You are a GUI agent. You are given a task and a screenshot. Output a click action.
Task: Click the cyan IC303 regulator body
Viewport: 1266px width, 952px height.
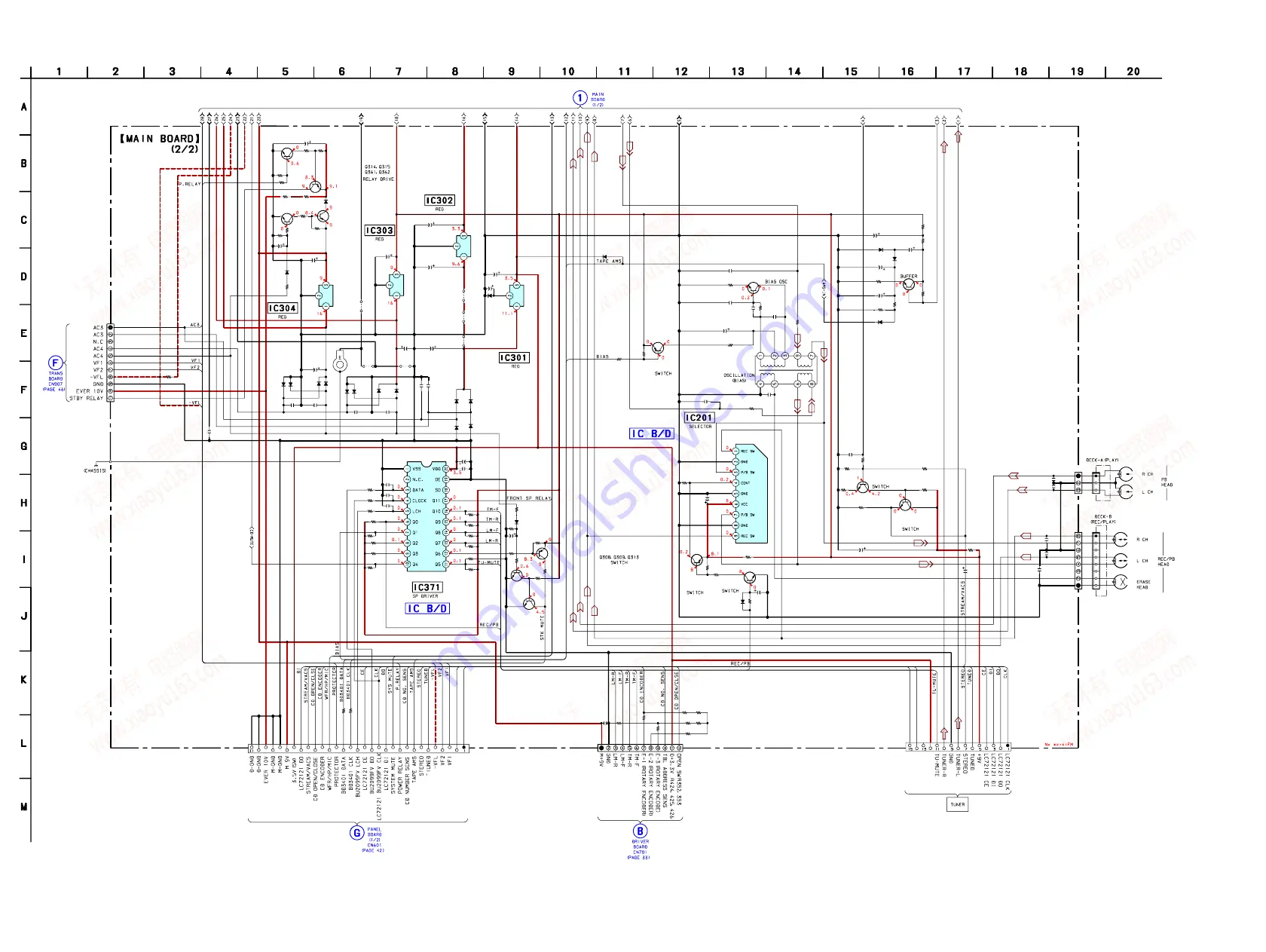coord(396,285)
